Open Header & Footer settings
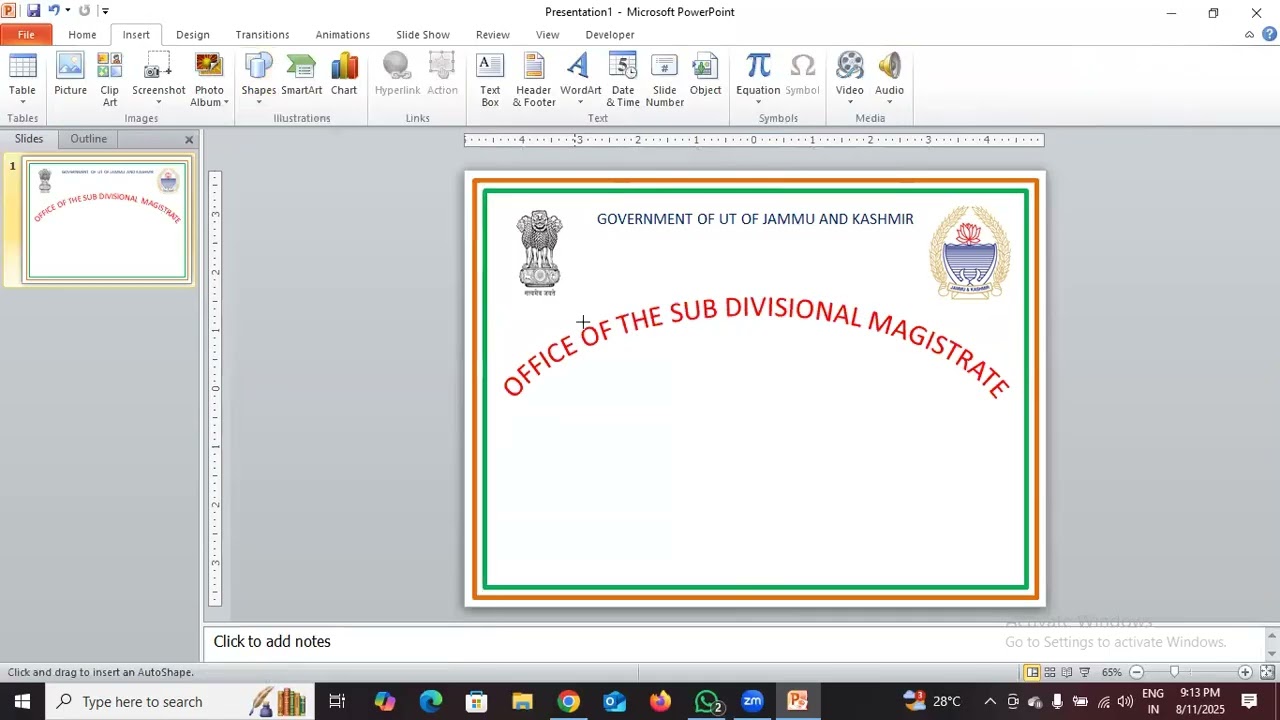 534,79
